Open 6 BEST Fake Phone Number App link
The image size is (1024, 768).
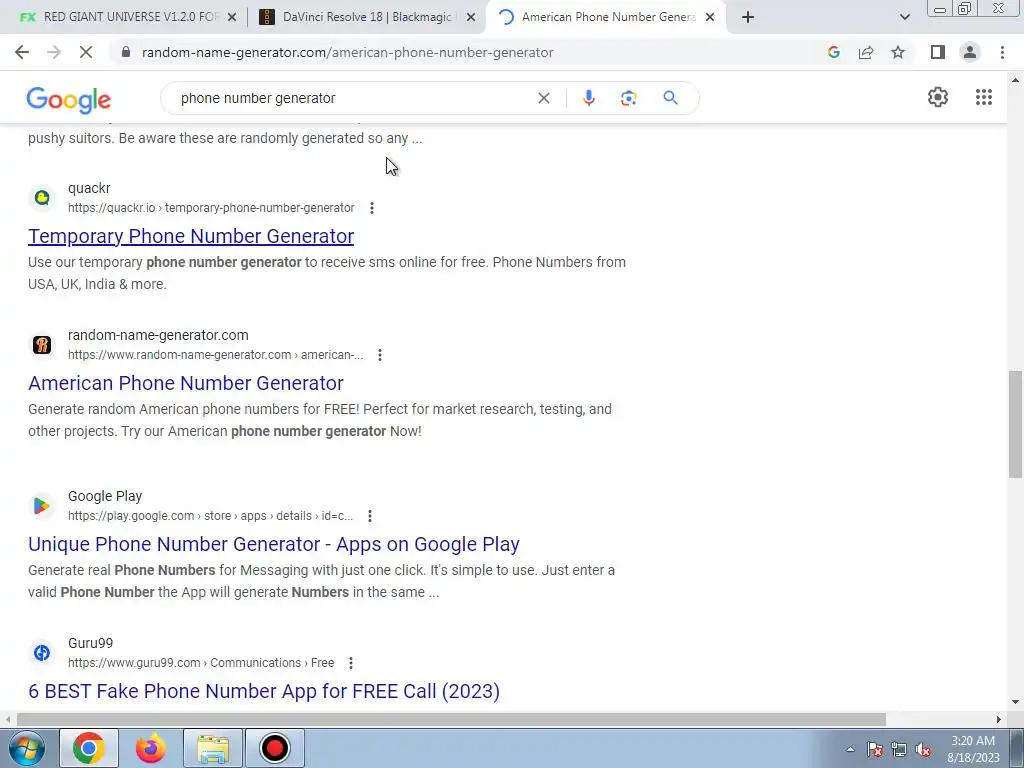[x=264, y=691]
